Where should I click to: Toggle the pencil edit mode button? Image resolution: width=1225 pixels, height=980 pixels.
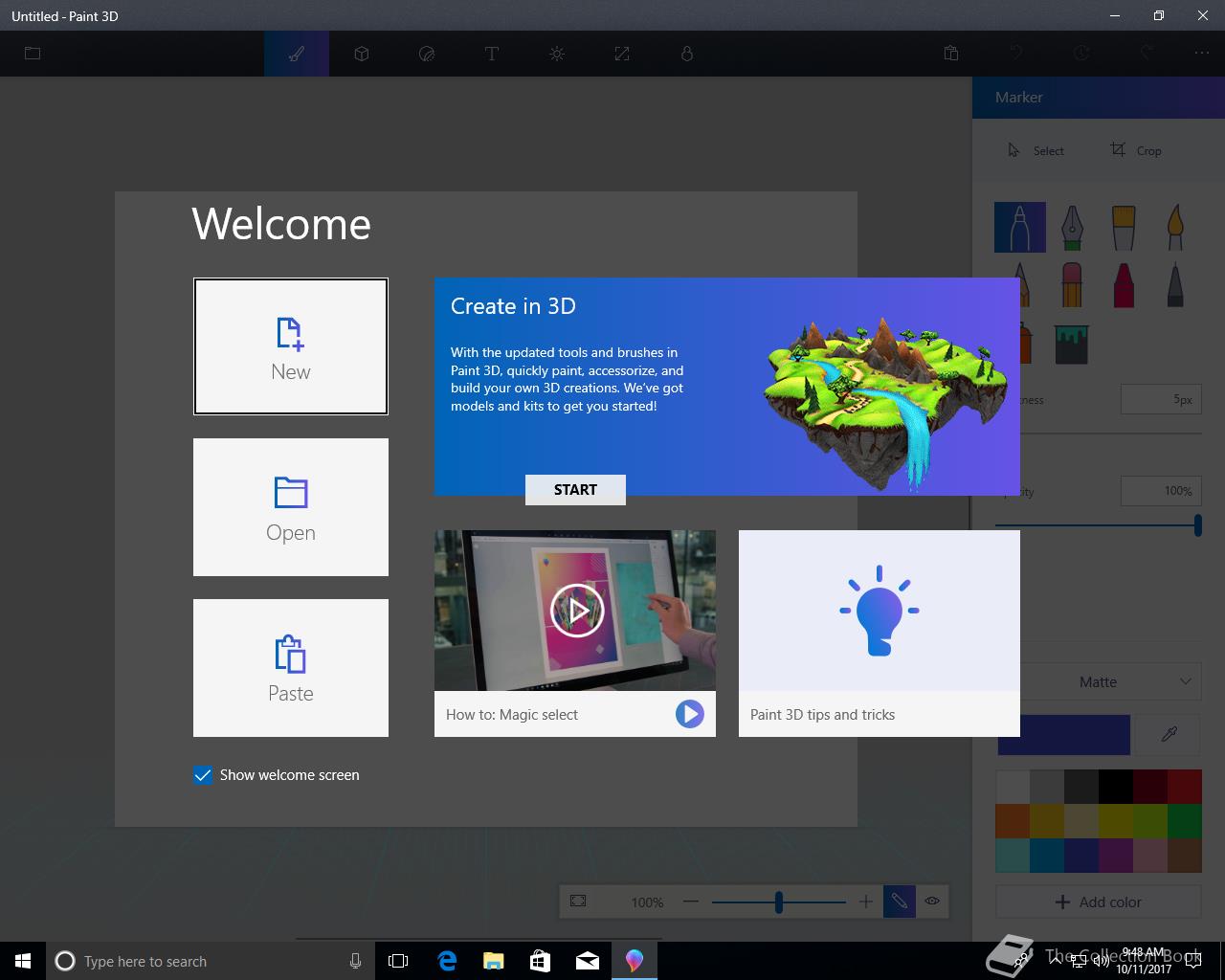[900, 901]
